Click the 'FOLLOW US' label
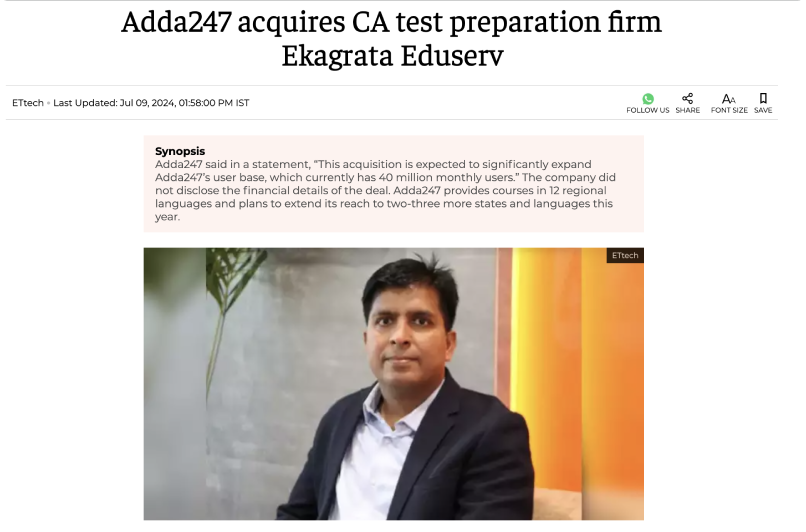806x532 pixels. coord(648,110)
